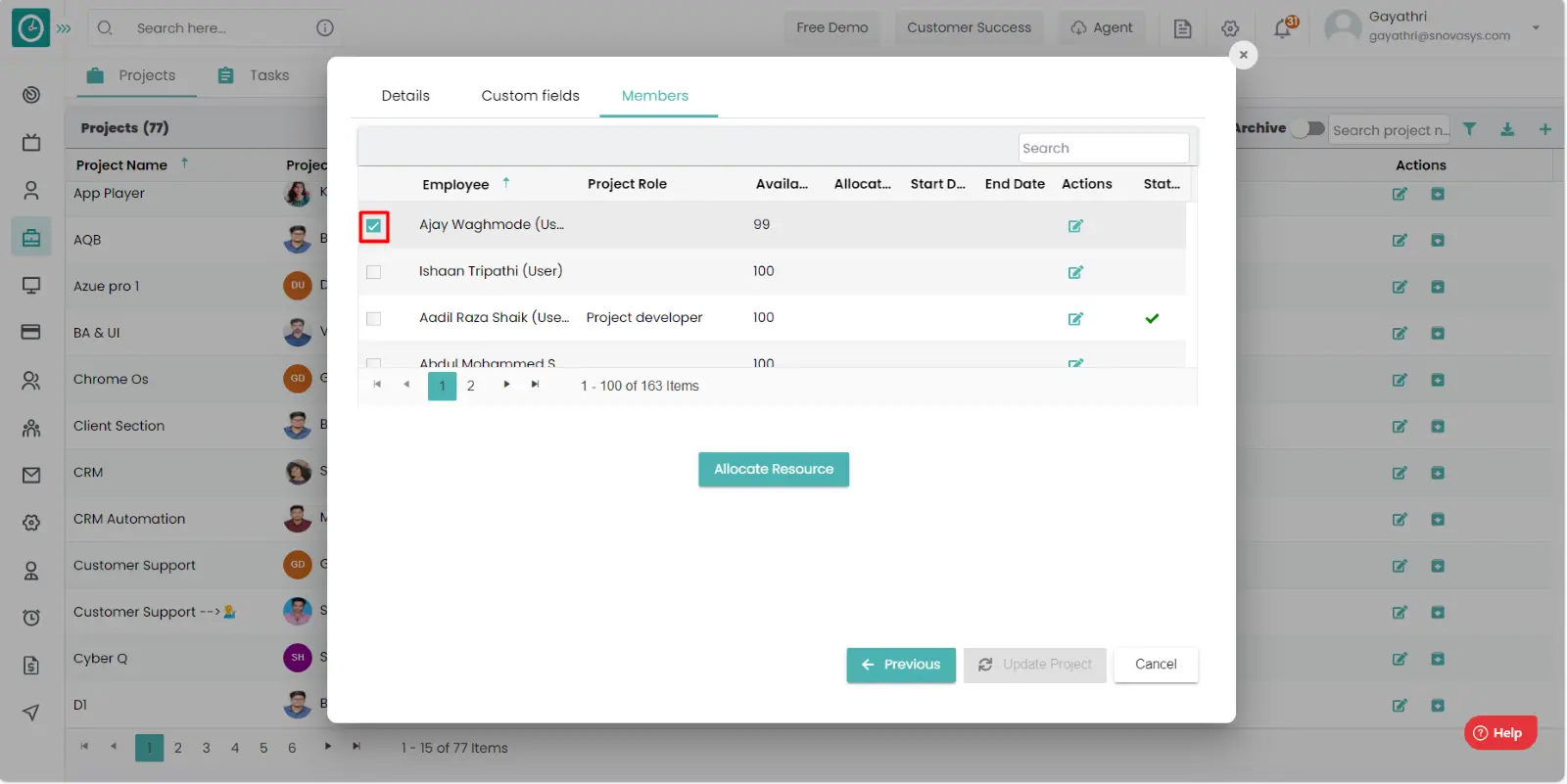Go to projects page 6
This screenshot has height=784, width=1567.
pos(292,749)
